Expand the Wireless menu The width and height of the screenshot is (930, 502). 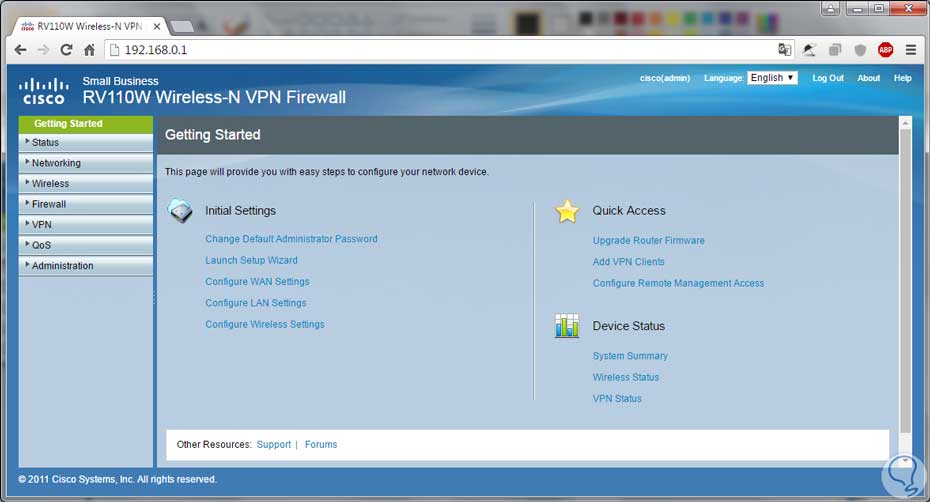[85, 183]
